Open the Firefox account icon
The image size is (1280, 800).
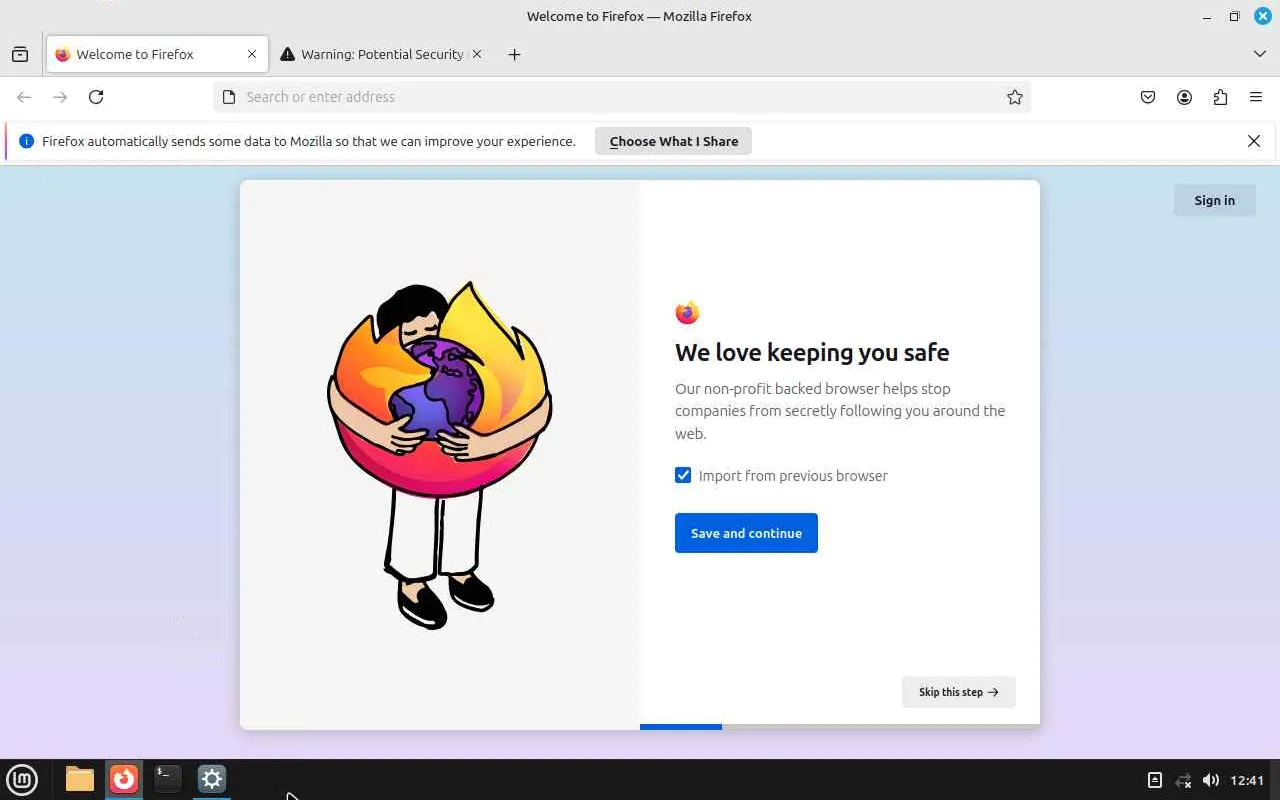pos(1184,97)
